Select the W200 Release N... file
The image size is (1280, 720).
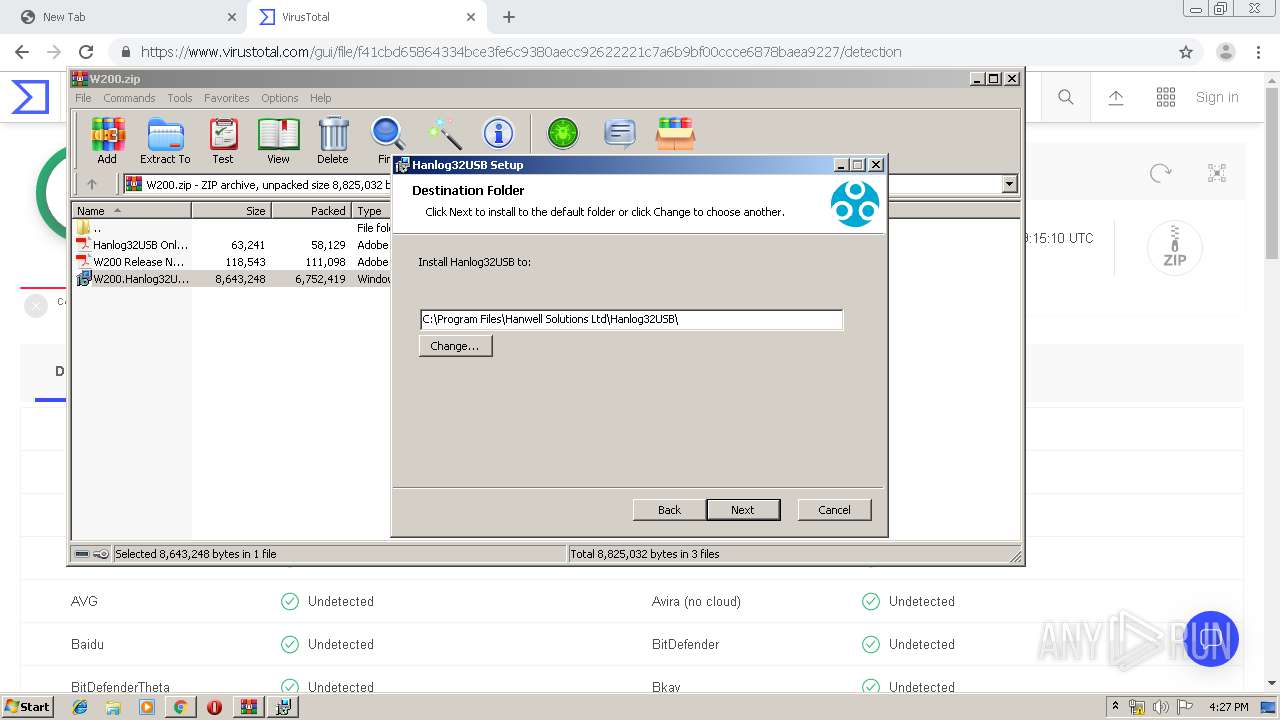point(140,262)
